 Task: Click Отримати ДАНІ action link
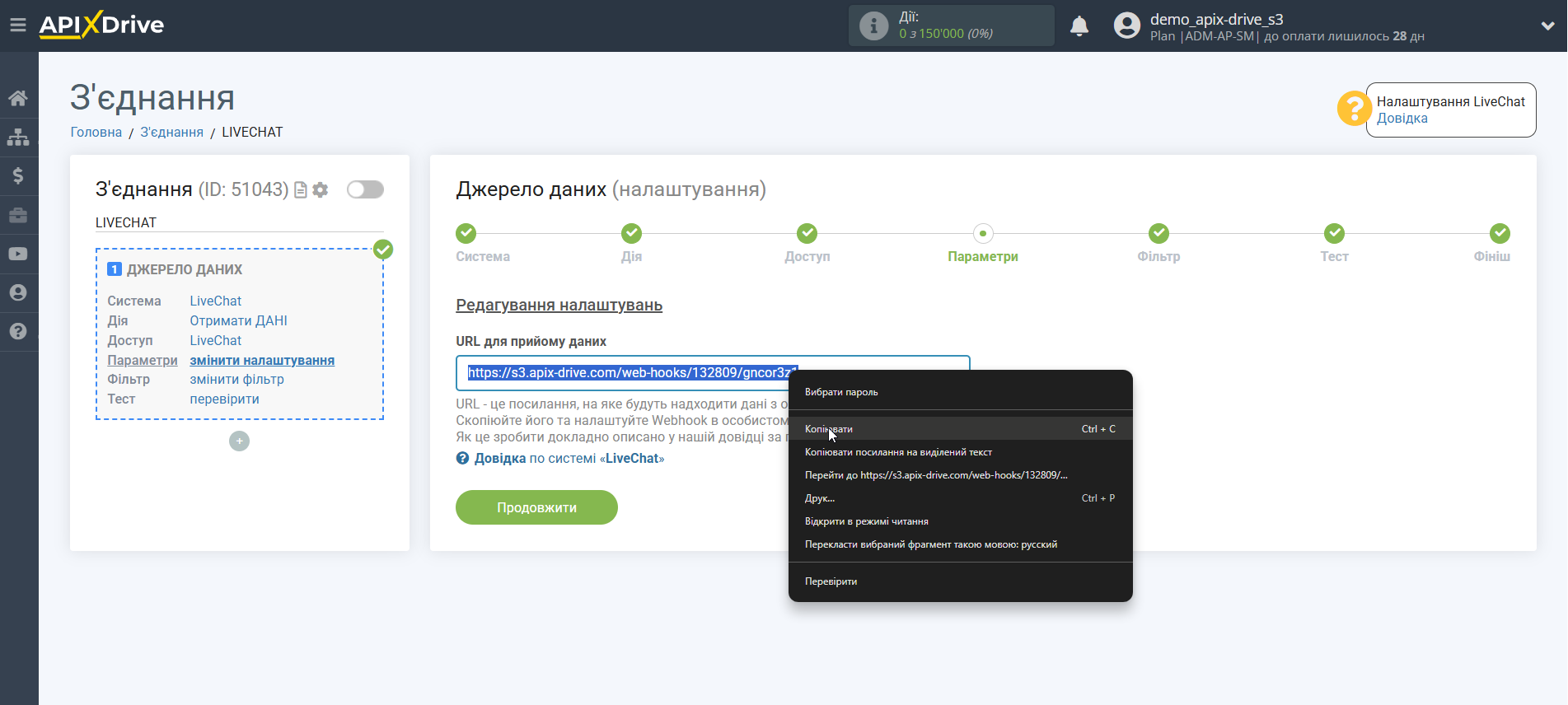tap(238, 320)
